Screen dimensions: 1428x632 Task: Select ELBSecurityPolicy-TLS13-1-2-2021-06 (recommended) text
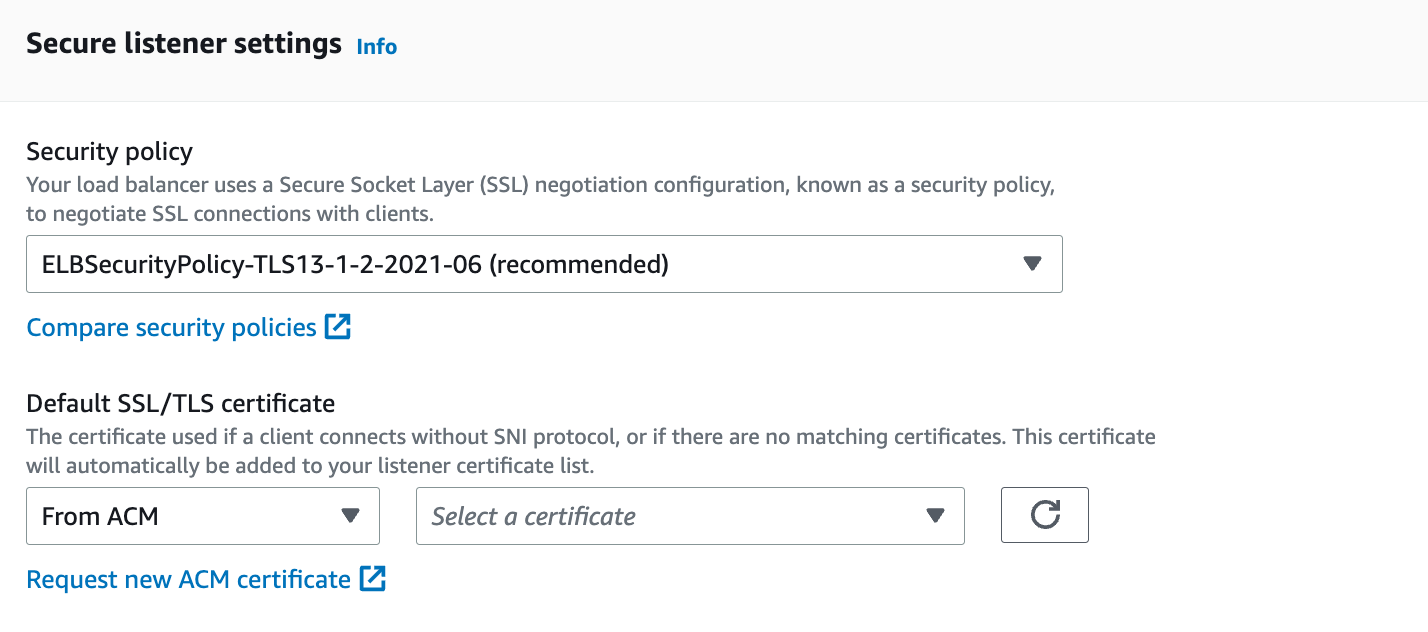pos(355,264)
